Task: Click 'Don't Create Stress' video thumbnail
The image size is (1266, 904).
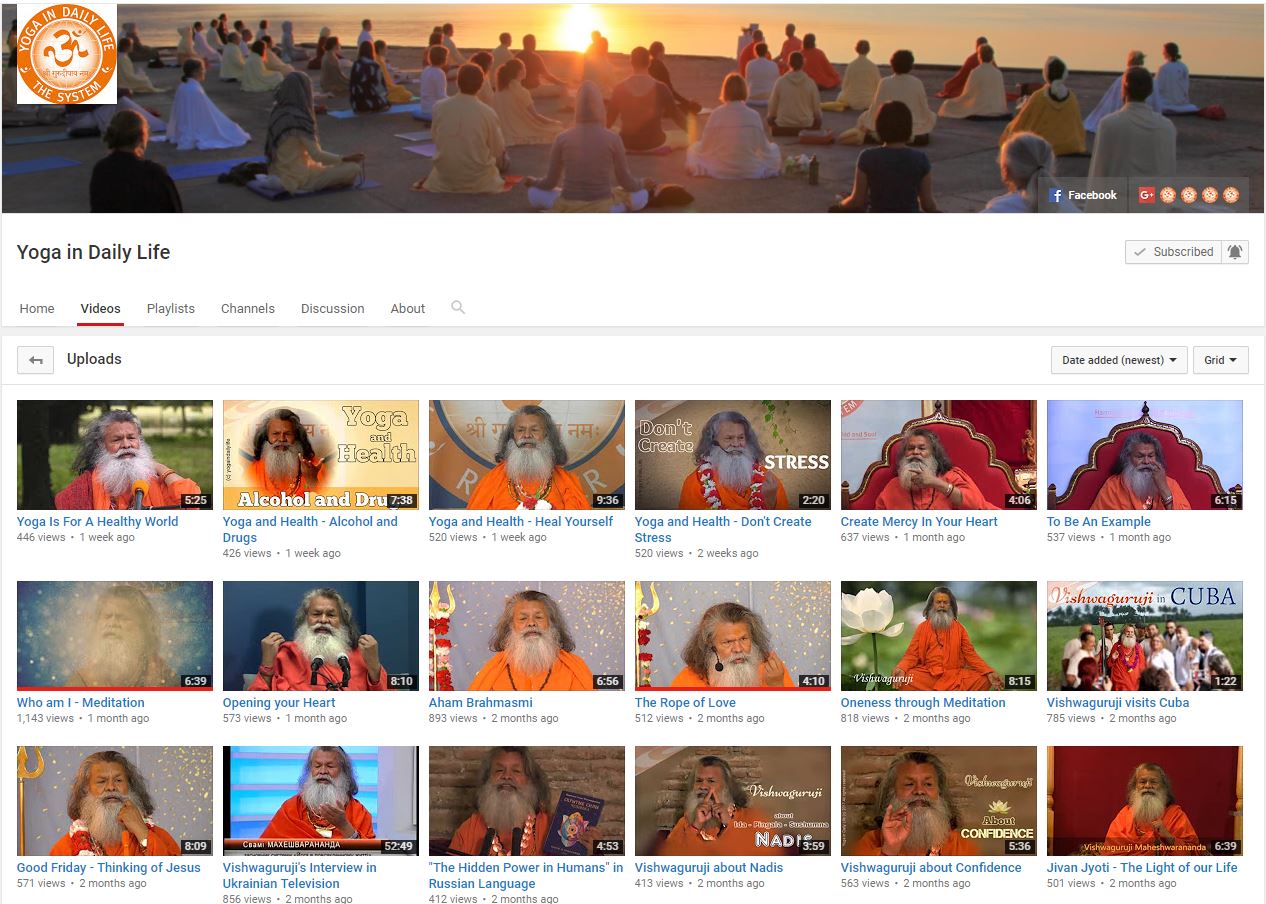Action: (x=732, y=455)
